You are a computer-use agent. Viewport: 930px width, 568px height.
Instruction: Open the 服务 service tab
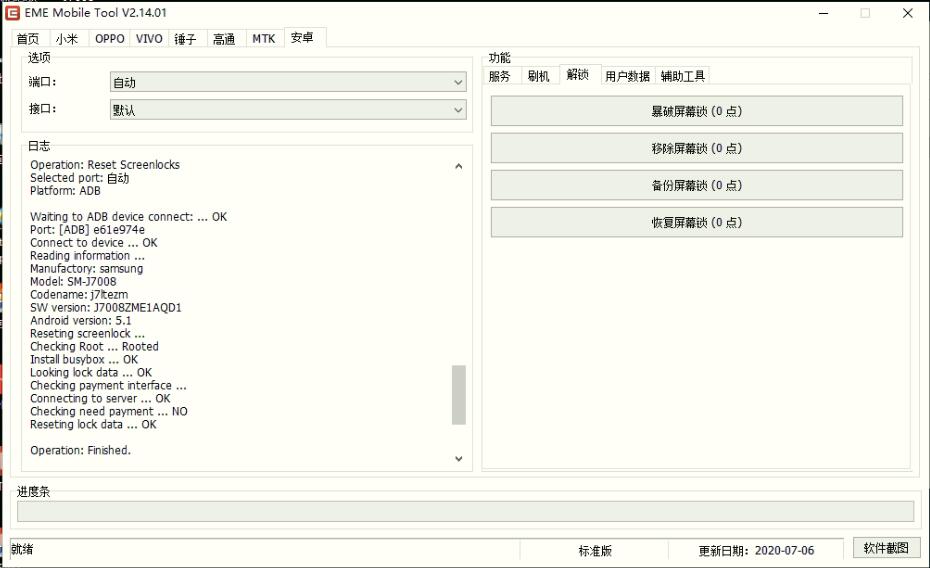[x=500, y=76]
